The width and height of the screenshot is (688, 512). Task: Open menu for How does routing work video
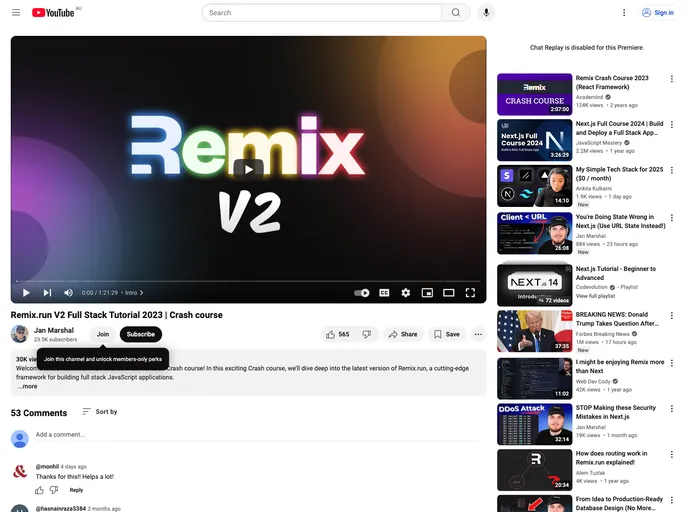(671, 454)
